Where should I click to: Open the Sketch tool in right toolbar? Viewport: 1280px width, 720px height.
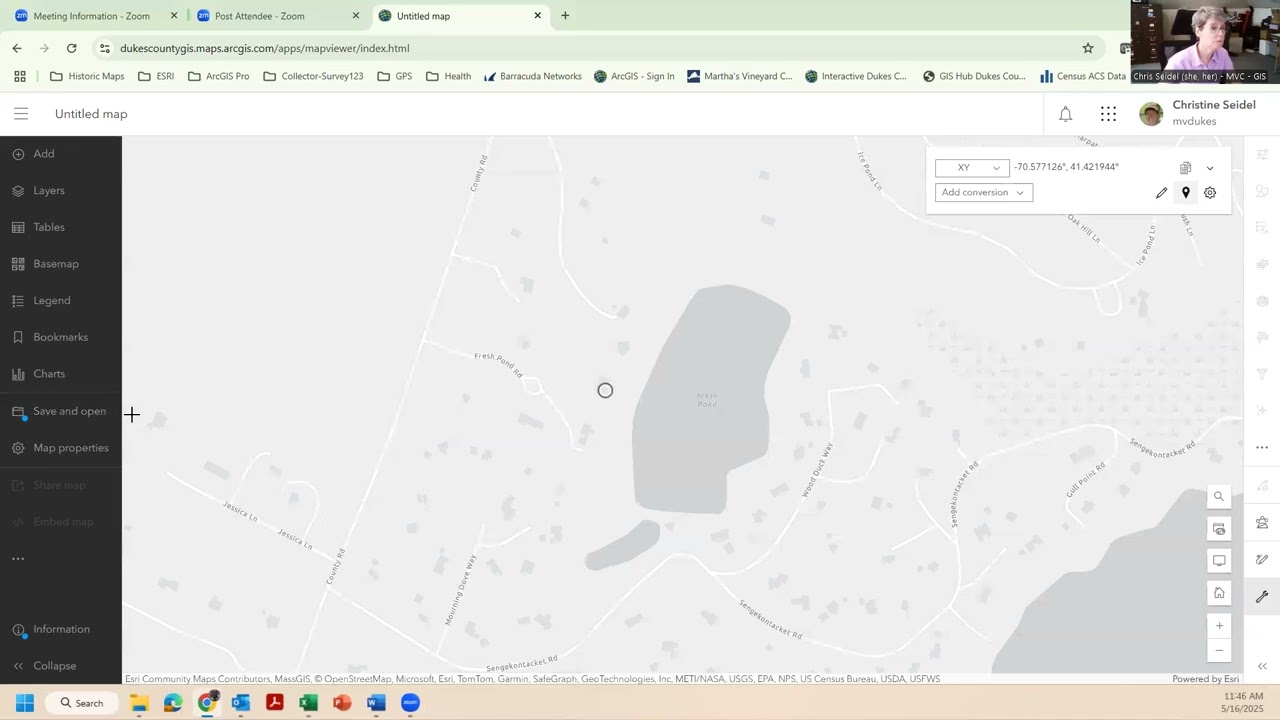pos(1262,560)
